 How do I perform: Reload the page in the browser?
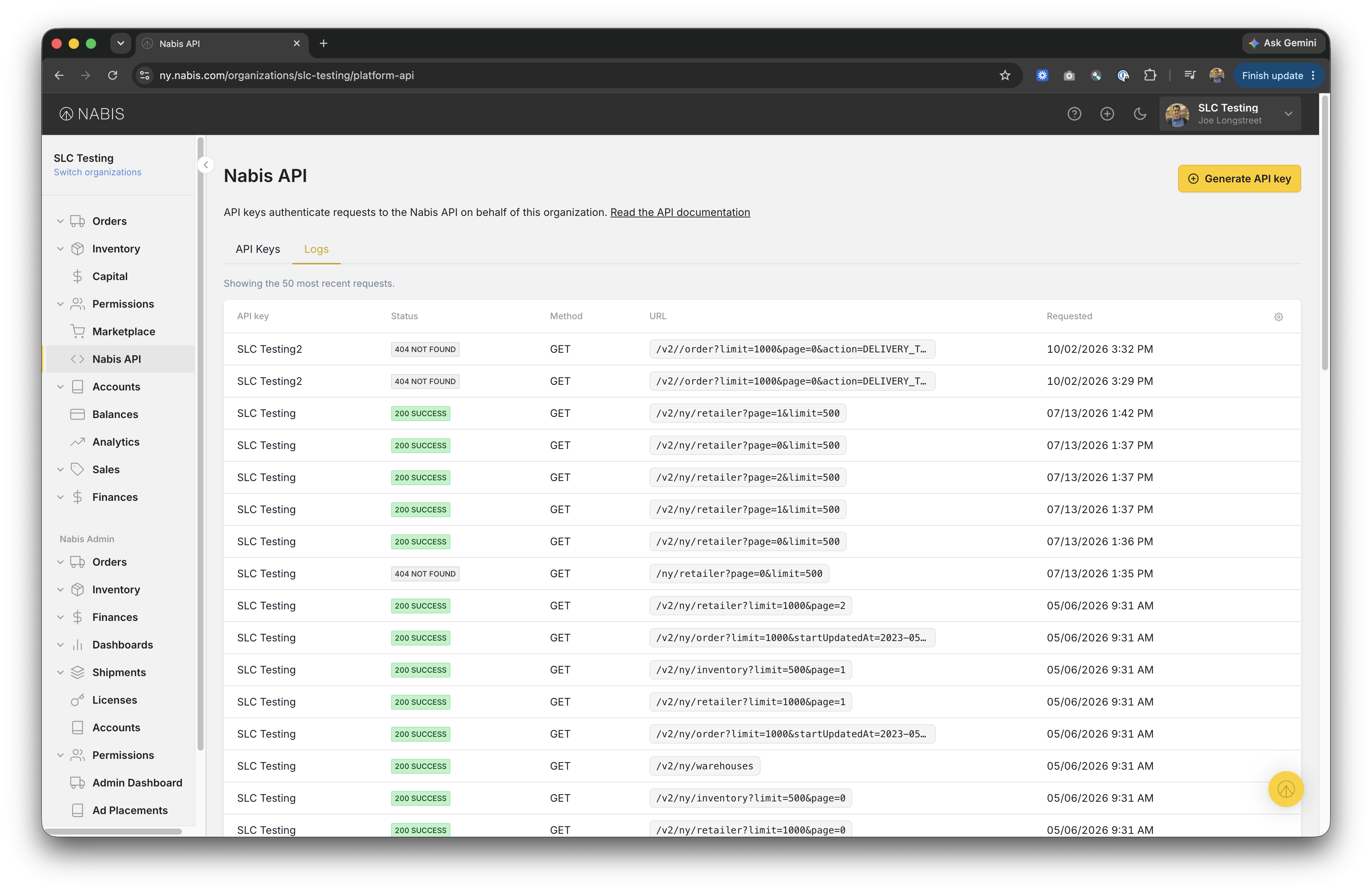click(113, 76)
